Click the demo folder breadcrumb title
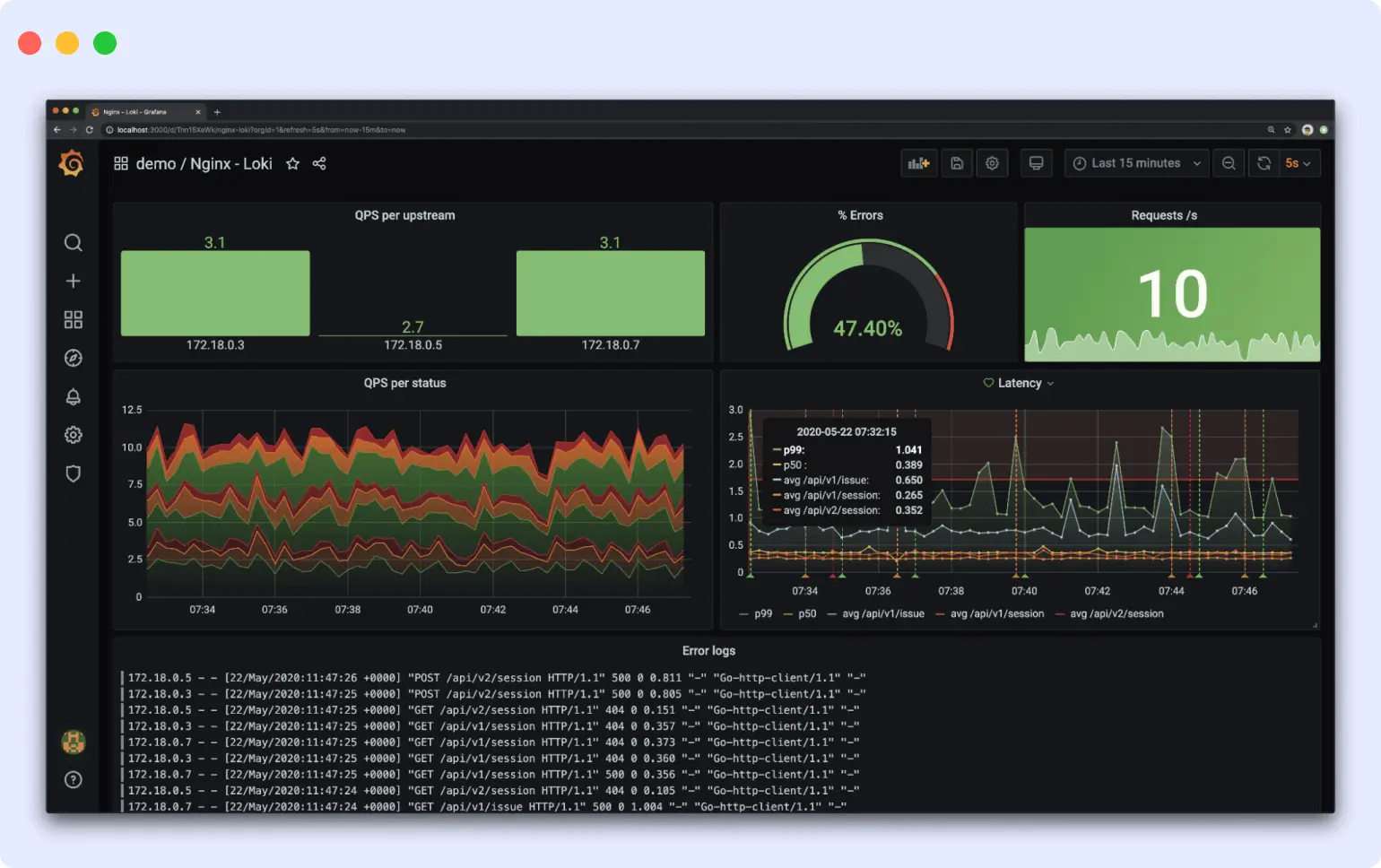1381x868 pixels. click(156, 163)
